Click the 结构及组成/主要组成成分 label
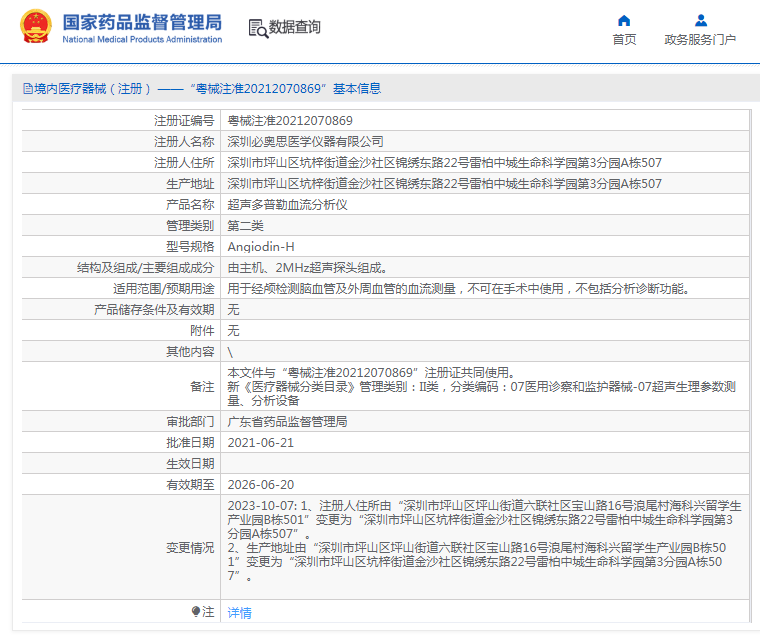 point(145,268)
